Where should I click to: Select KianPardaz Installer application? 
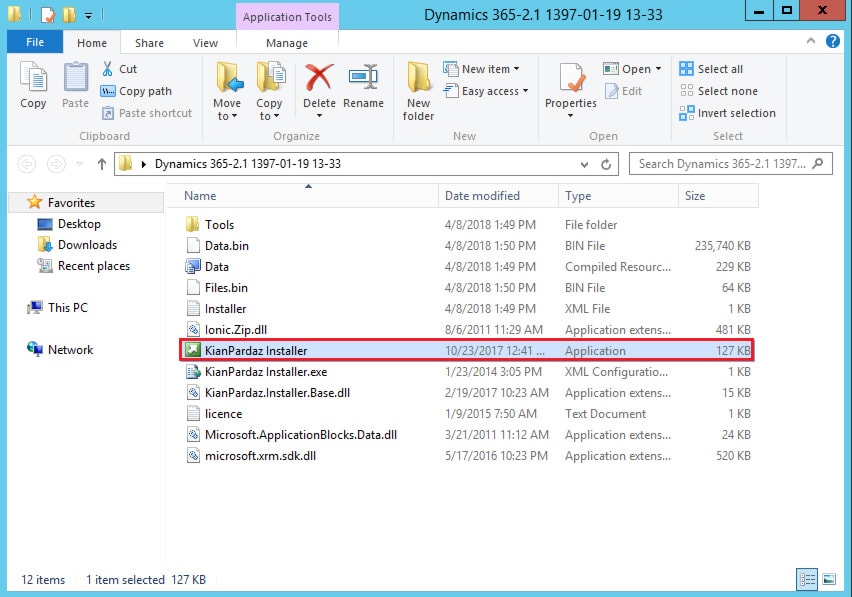point(467,350)
